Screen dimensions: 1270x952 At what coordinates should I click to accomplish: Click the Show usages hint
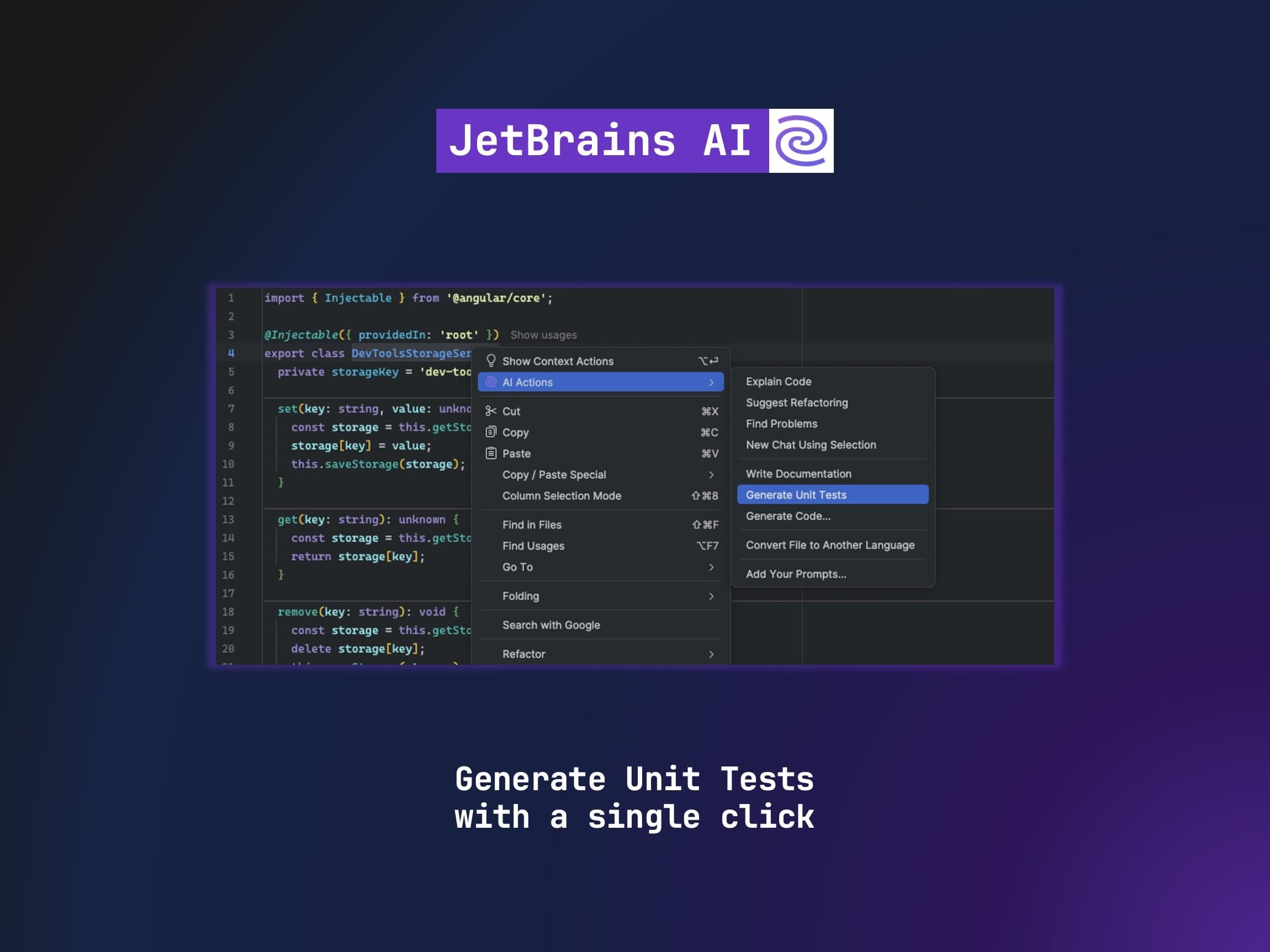point(543,335)
